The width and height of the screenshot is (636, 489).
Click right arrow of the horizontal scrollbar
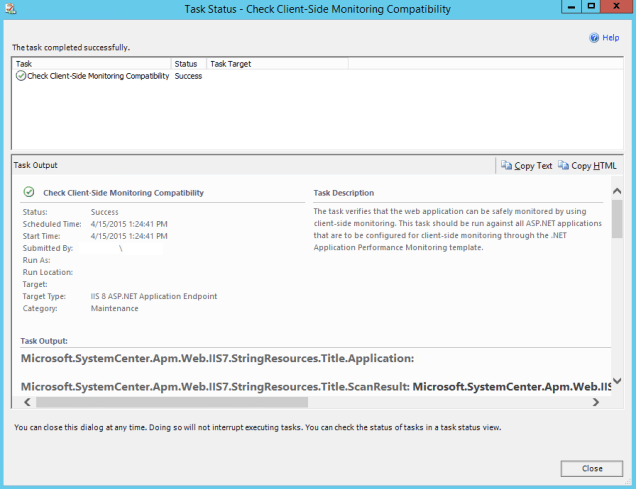[595, 402]
